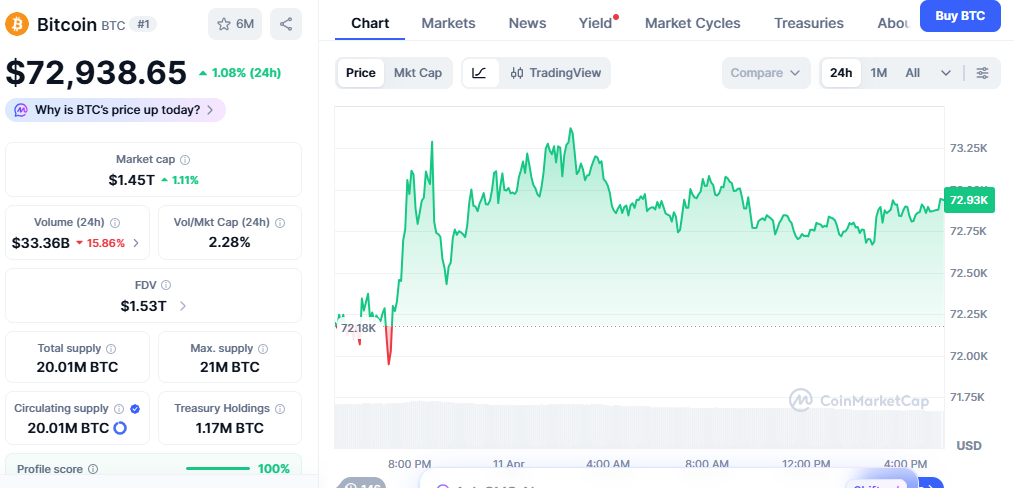This screenshot has width=1014, height=488.
Task: Open the Market cap info tooltip icon
Action: point(185,160)
